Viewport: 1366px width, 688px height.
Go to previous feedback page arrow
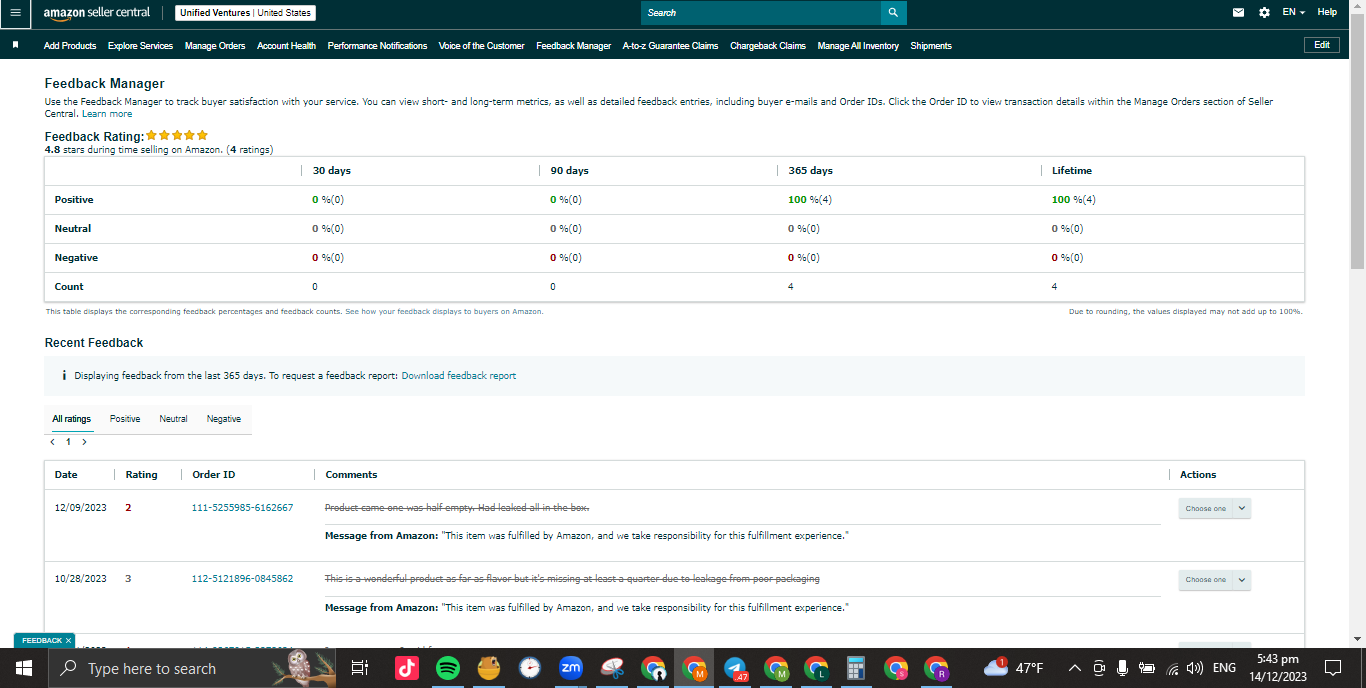tap(52, 441)
